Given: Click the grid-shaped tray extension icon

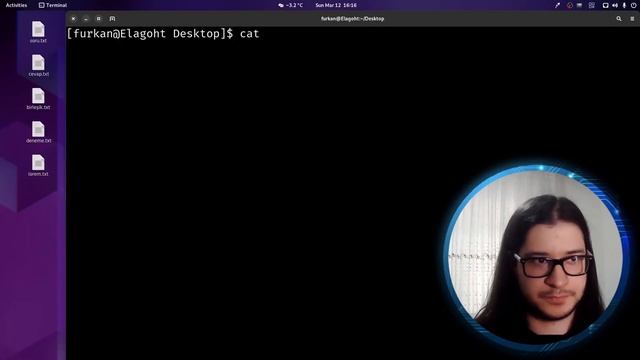Looking at the screenshot, I should (592, 5).
